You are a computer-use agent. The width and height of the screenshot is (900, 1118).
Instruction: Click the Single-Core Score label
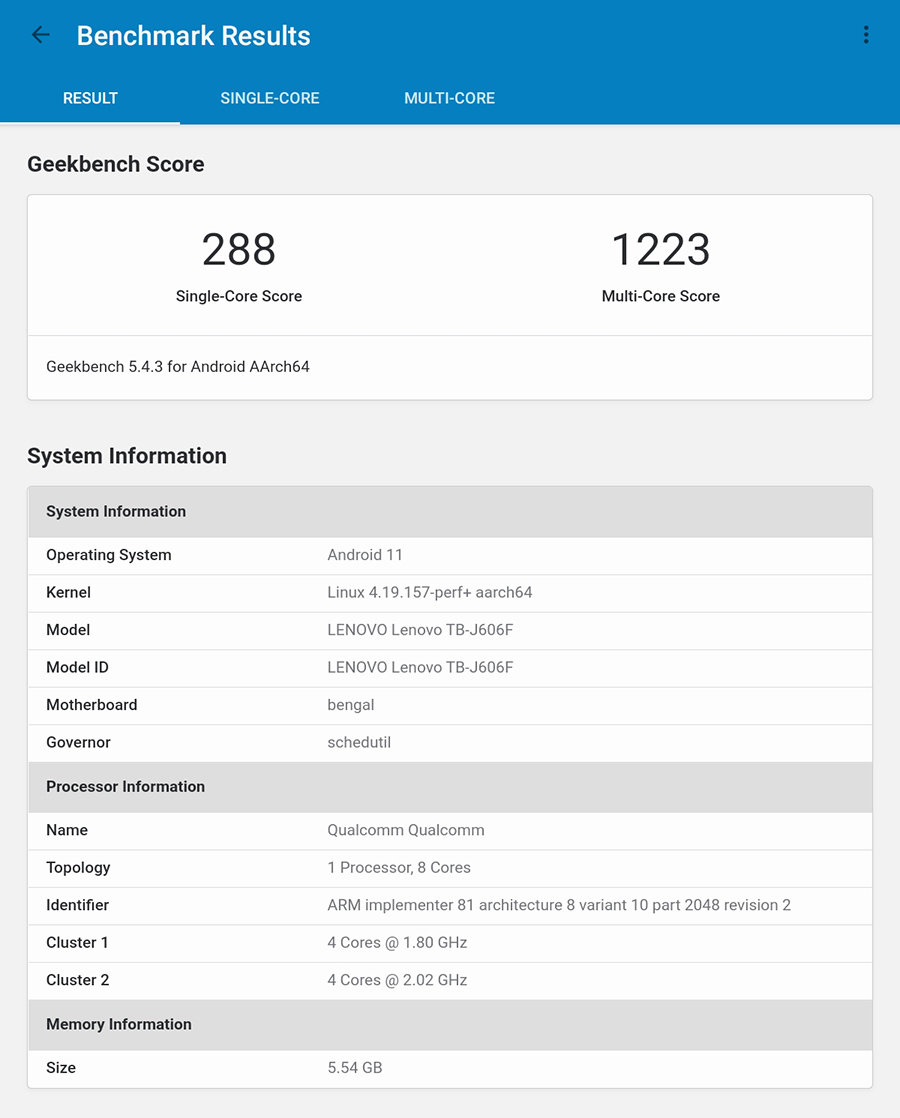pyautogui.click(x=239, y=296)
